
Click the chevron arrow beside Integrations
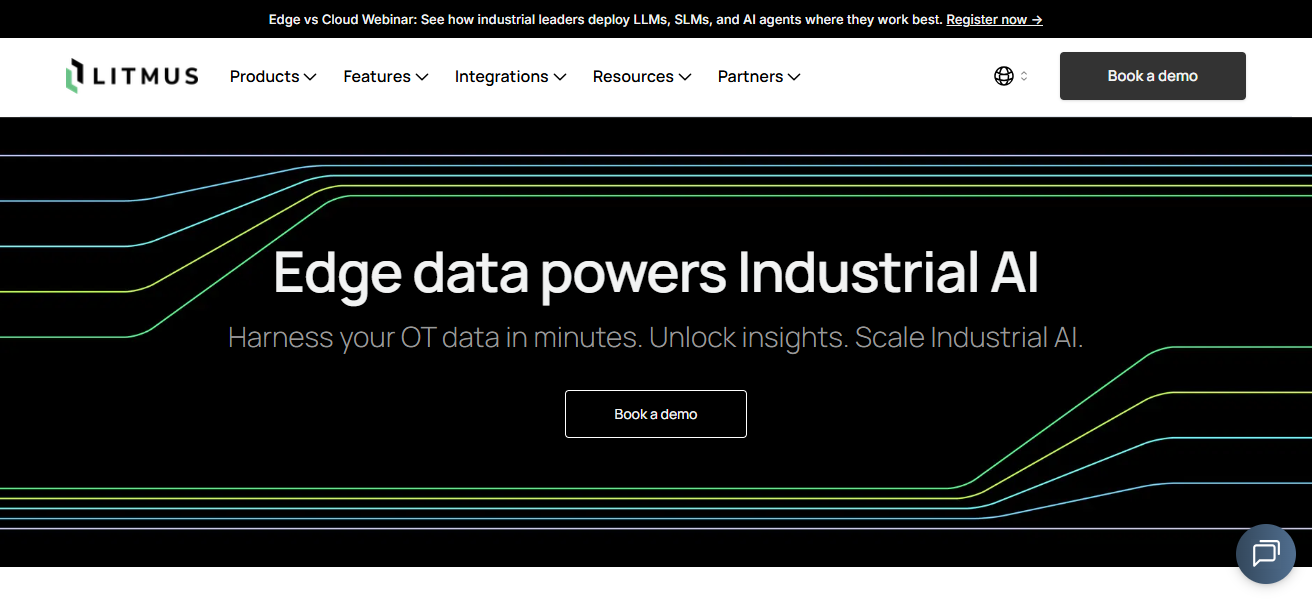point(560,77)
